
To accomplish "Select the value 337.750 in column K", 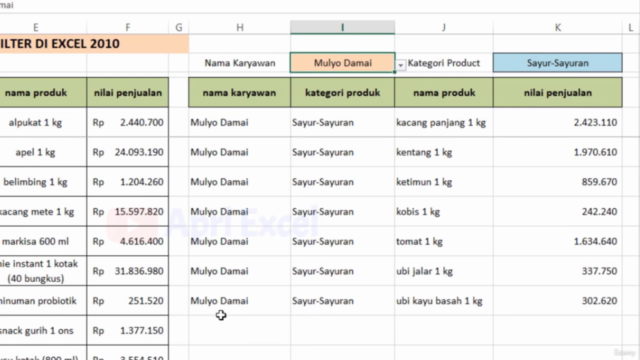I will coord(558,271).
